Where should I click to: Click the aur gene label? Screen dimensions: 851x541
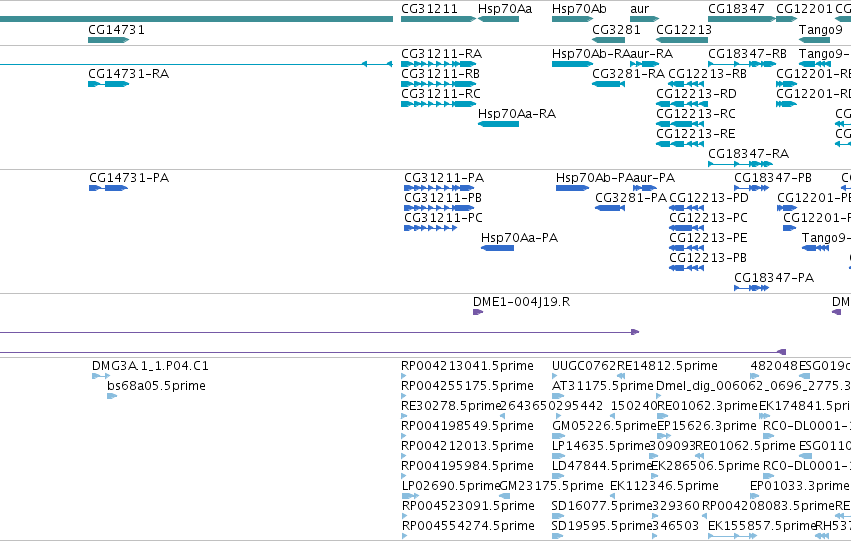point(639,9)
